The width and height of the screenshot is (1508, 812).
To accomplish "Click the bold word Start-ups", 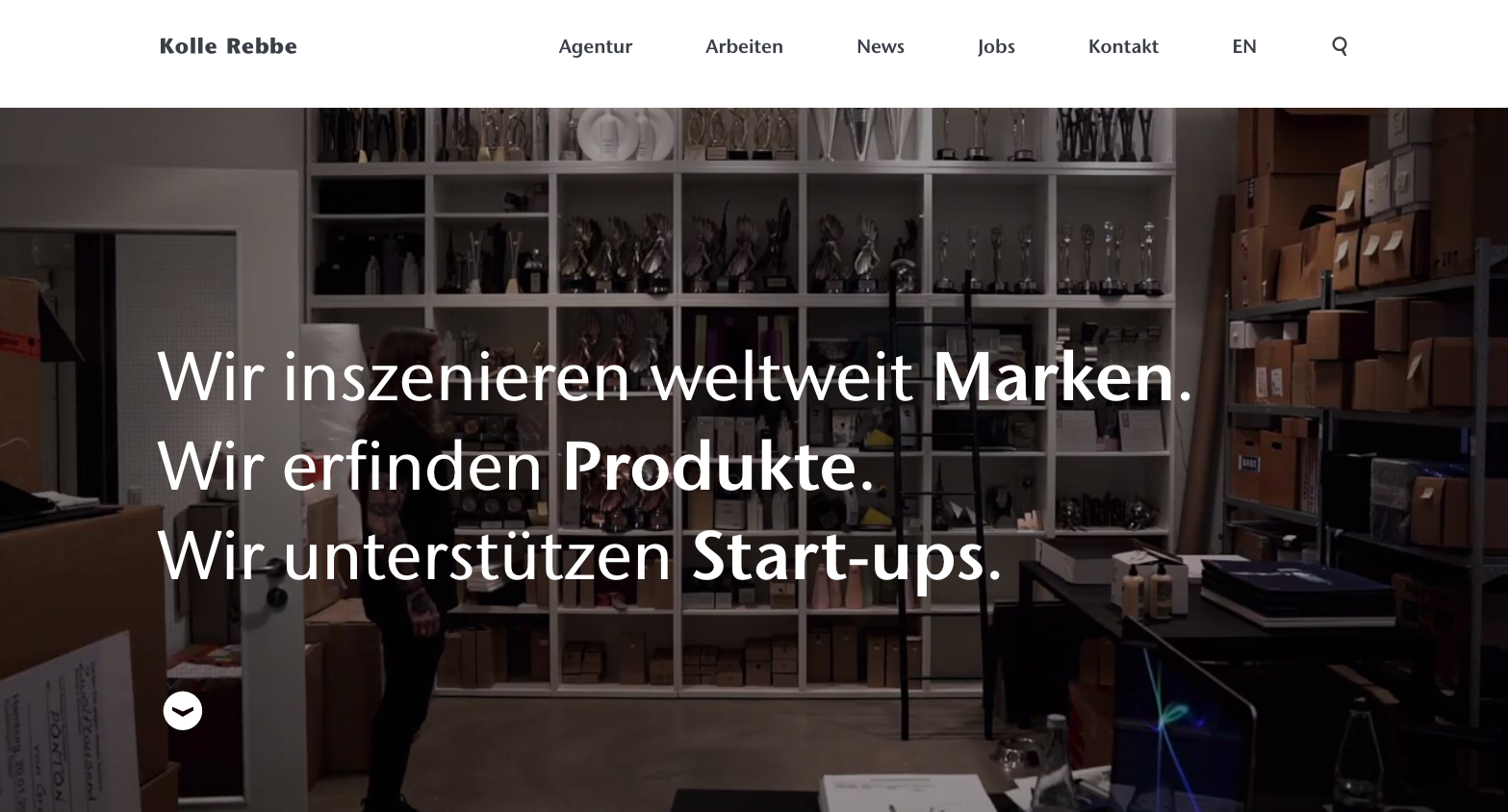I will tap(838, 557).
